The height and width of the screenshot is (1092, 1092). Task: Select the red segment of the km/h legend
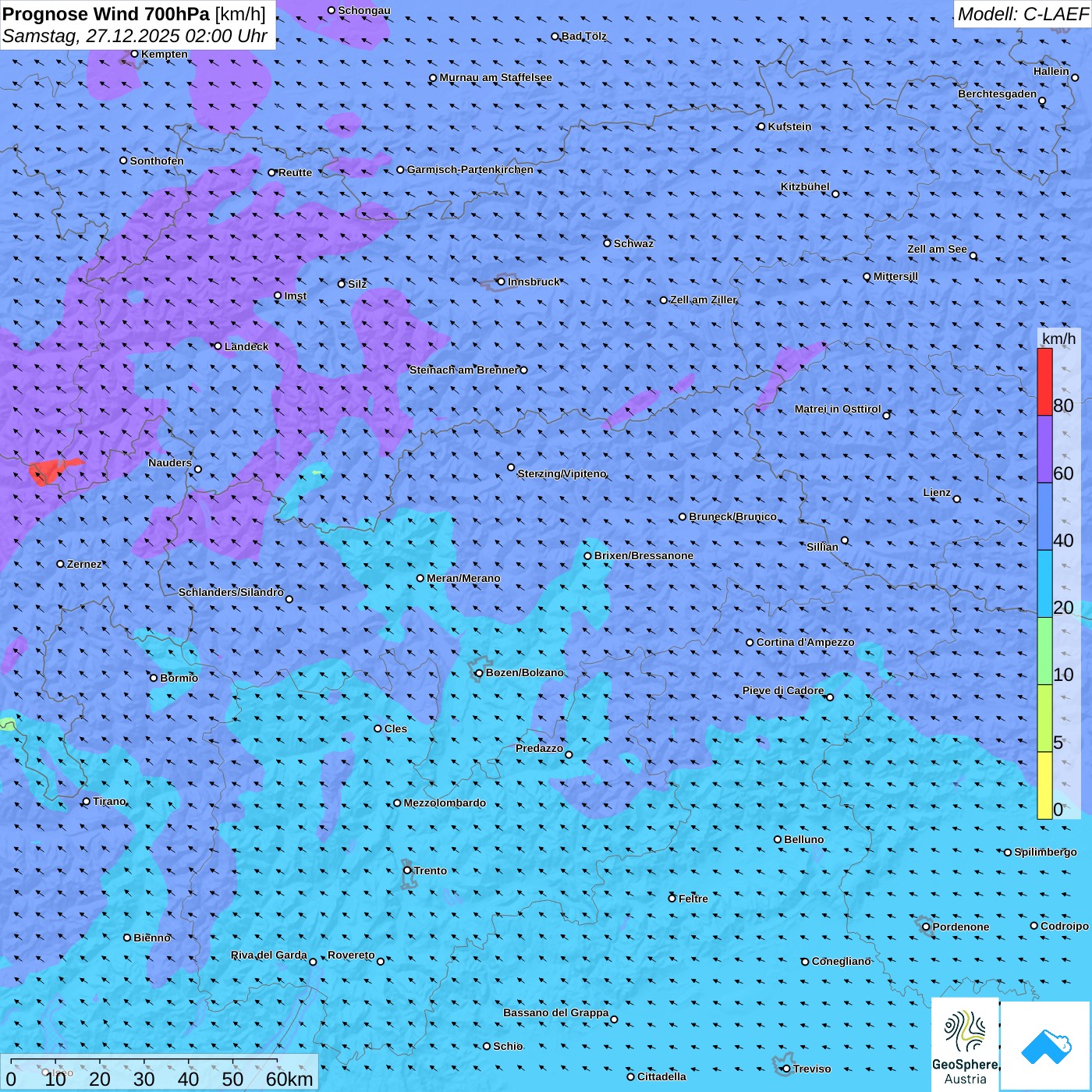click(x=1044, y=381)
